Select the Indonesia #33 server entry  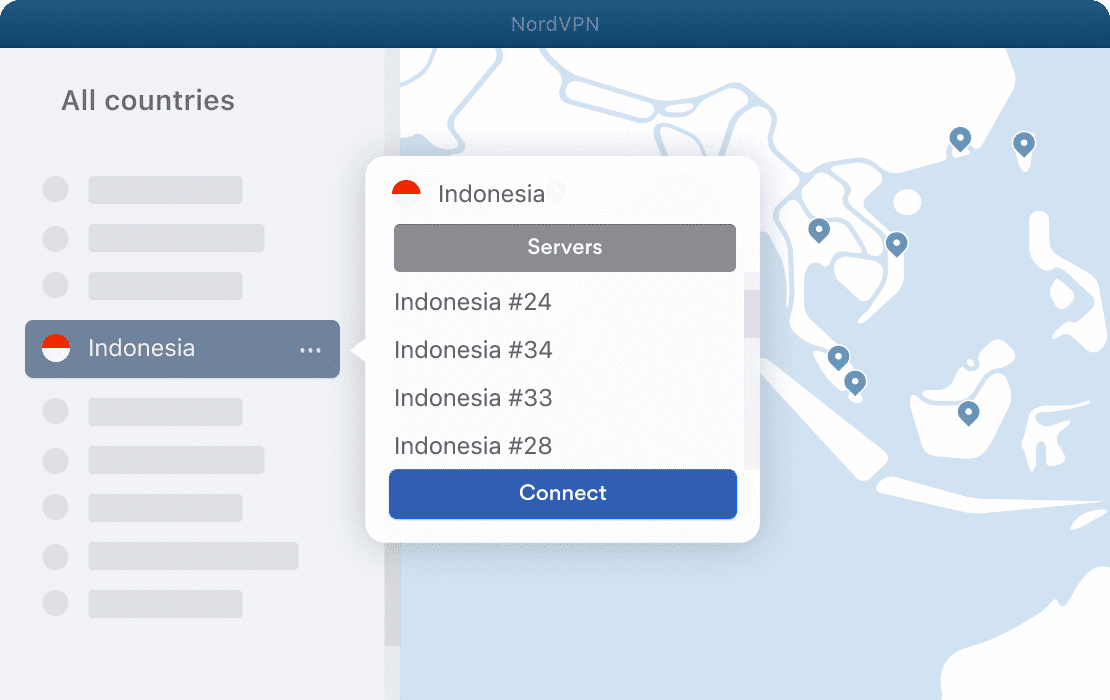pos(473,398)
